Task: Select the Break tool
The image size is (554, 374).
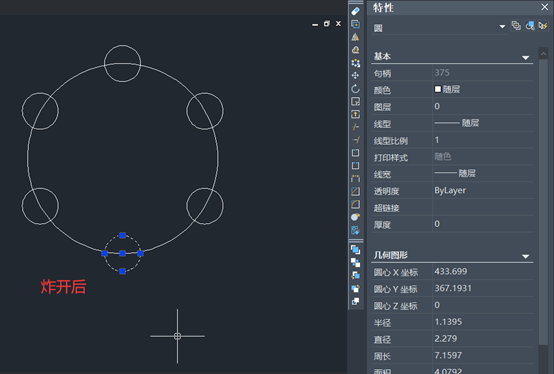Action: pos(355,165)
